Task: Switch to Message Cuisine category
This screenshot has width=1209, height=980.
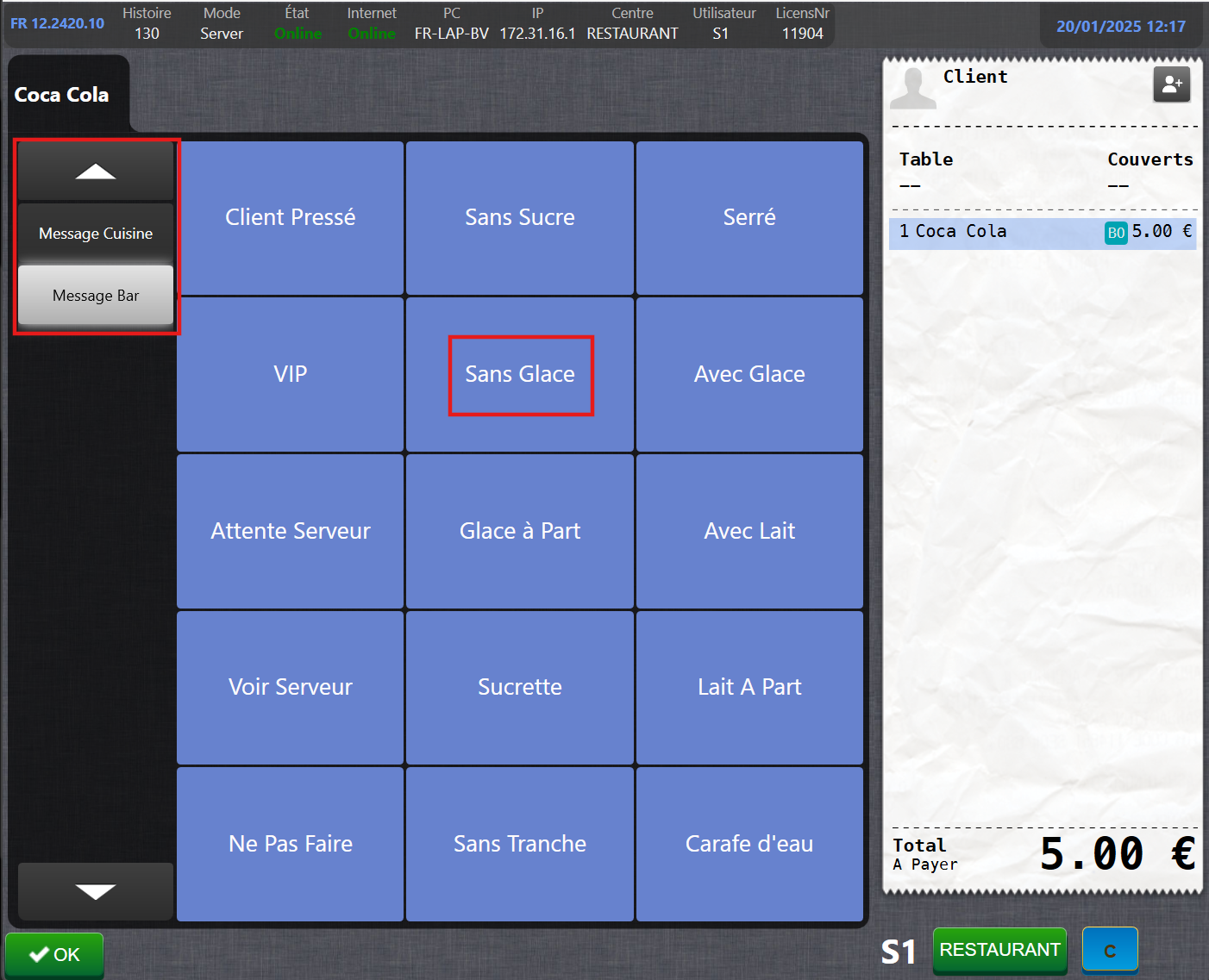Action: 96,234
